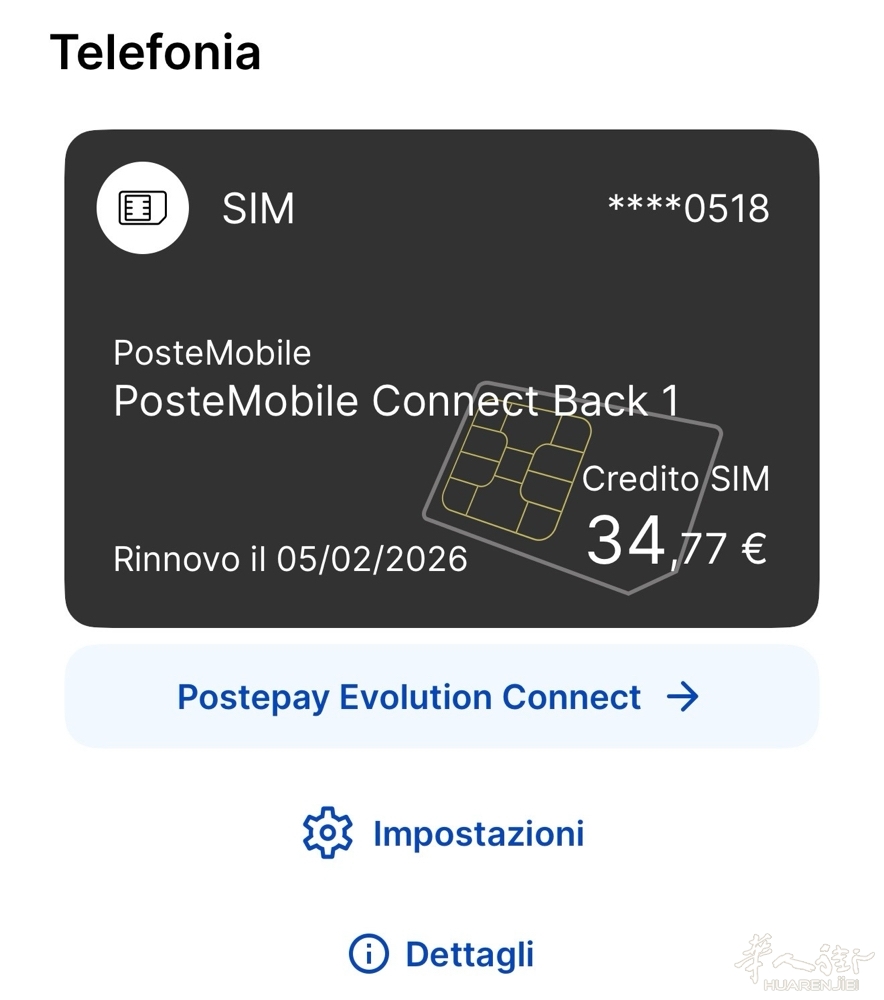
Task: Tap the 34,77 € credit amount
Action: (675, 544)
